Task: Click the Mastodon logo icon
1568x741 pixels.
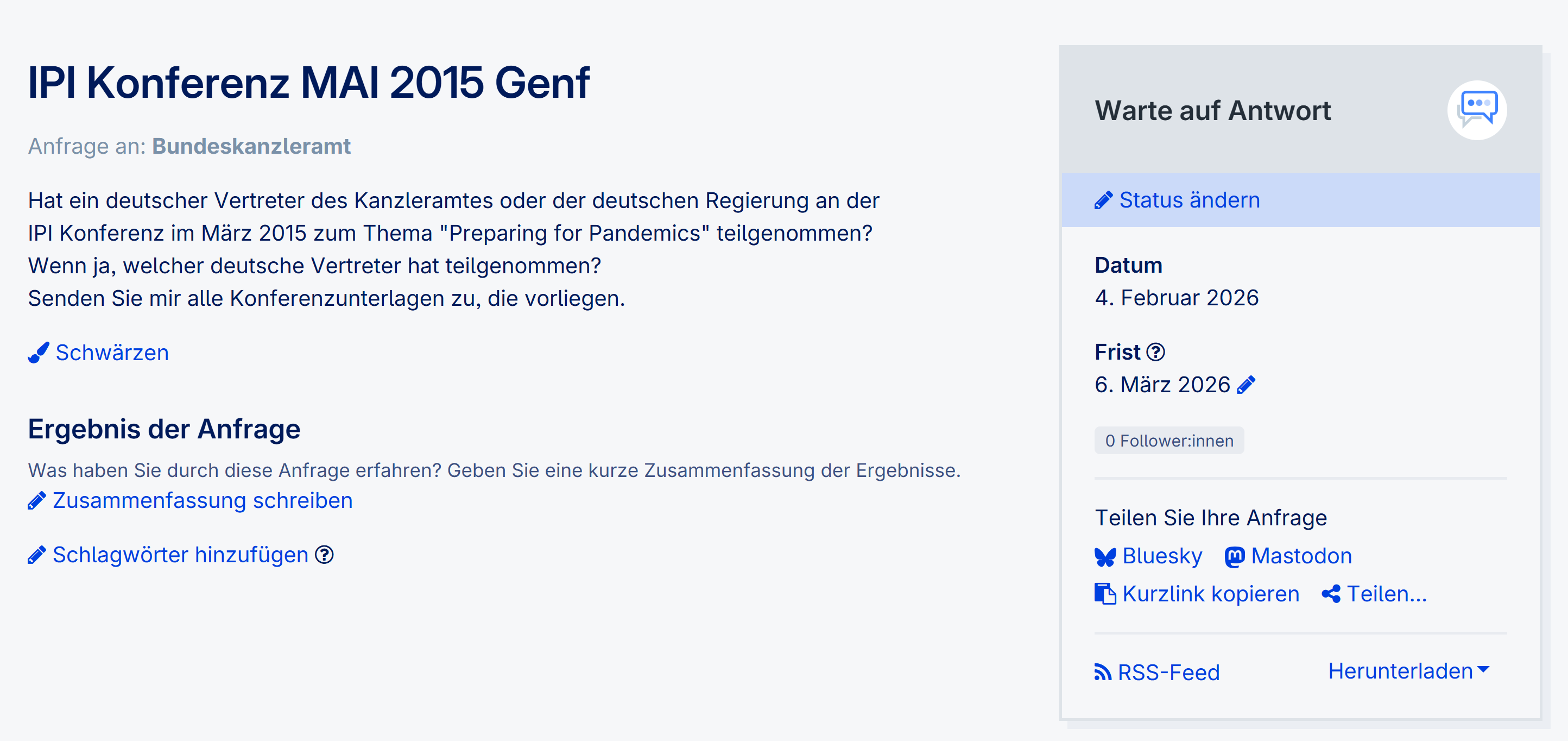Action: pyautogui.click(x=1235, y=556)
